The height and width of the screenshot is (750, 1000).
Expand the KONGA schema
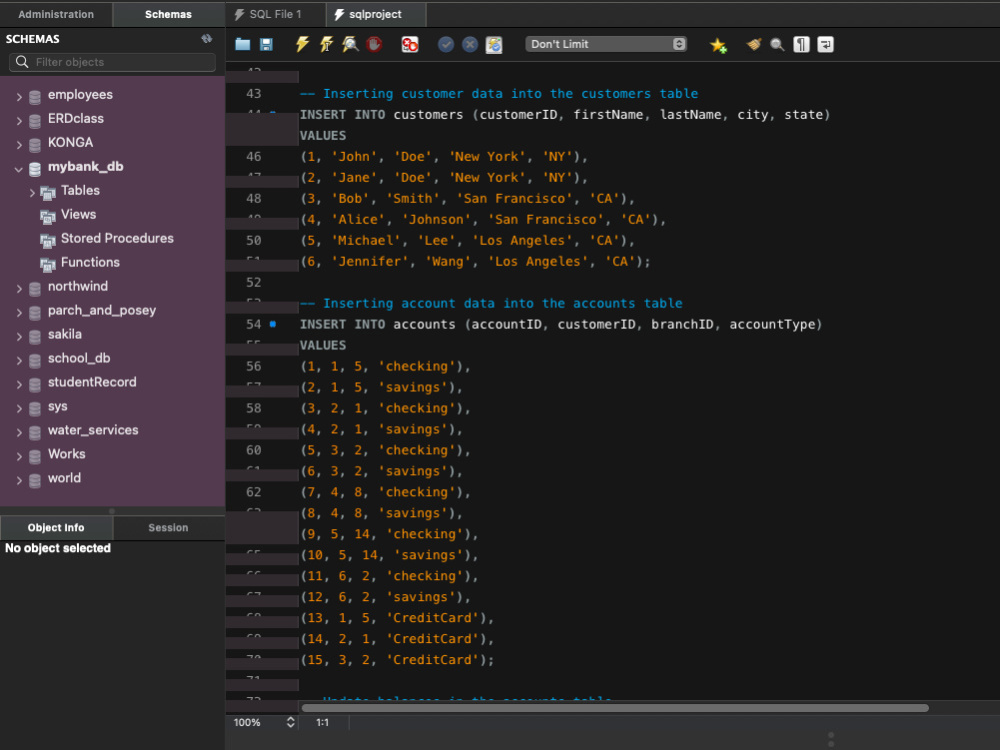(x=18, y=145)
